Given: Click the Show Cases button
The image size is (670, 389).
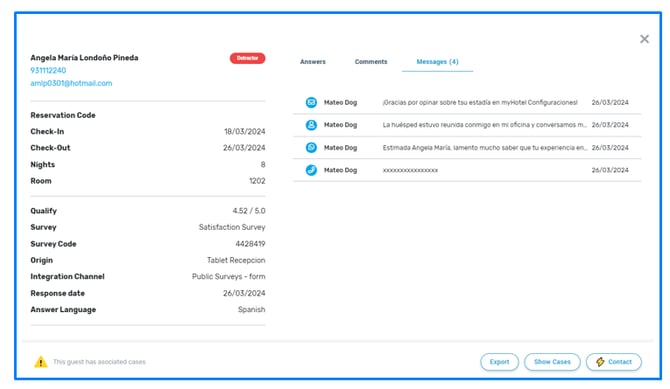Looking at the screenshot, I should [x=552, y=362].
